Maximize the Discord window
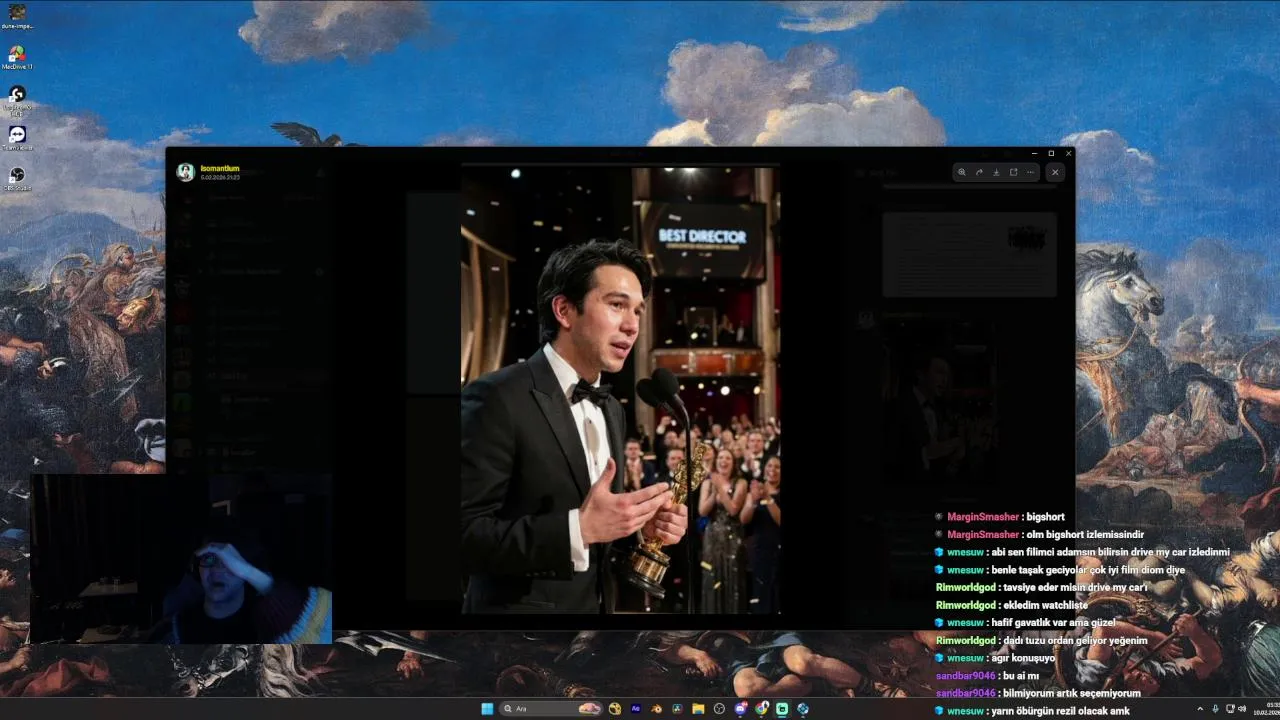This screenshot has height=720, width=1280. tap(1051, 153)
